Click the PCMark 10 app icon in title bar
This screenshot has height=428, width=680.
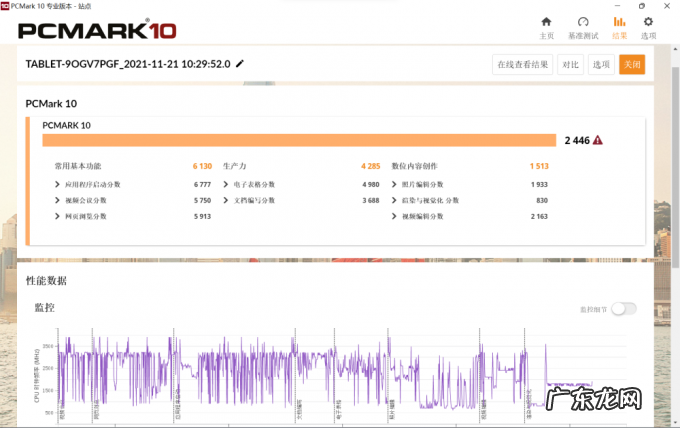[5, 6]
